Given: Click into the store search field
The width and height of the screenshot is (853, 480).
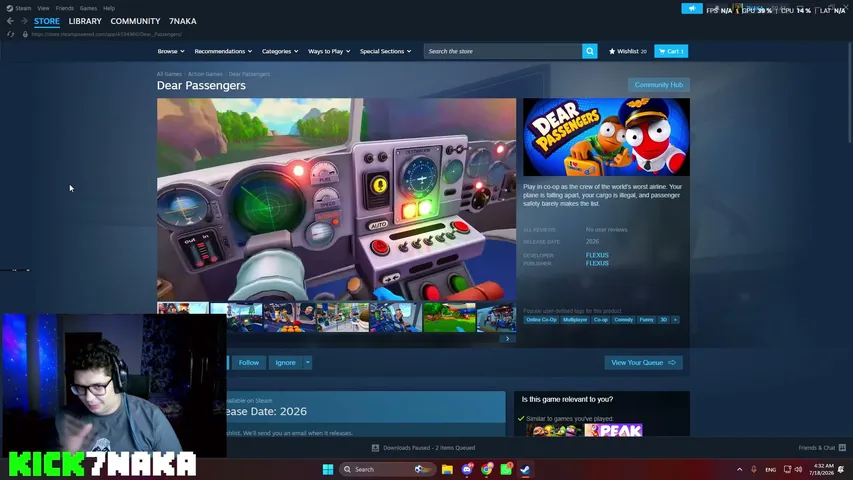Looking at the screenshot, I should 503,51.
